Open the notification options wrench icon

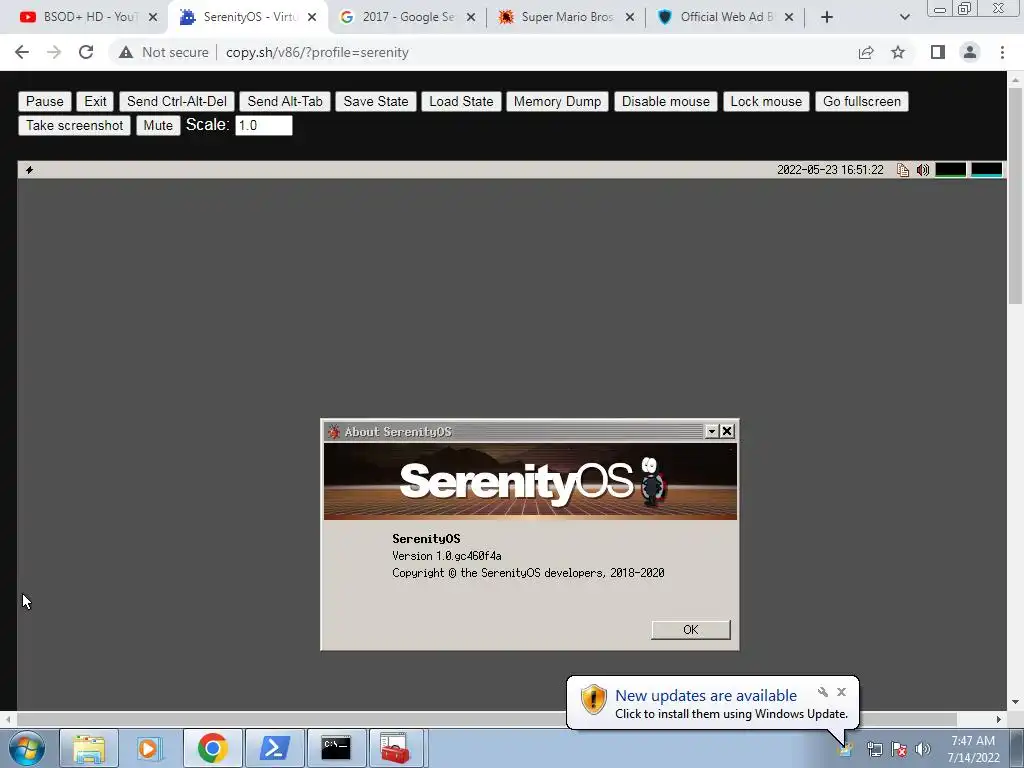[x=823, y=692]
